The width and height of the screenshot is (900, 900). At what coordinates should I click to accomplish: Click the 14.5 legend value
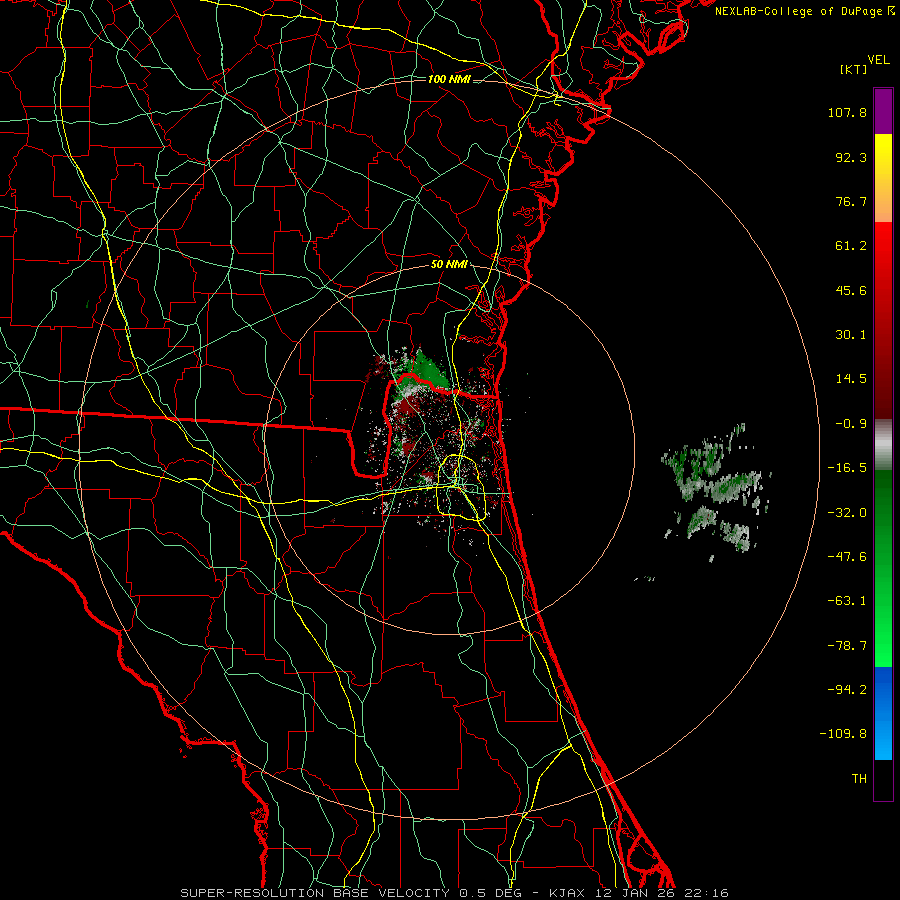(x=851, y=379)
